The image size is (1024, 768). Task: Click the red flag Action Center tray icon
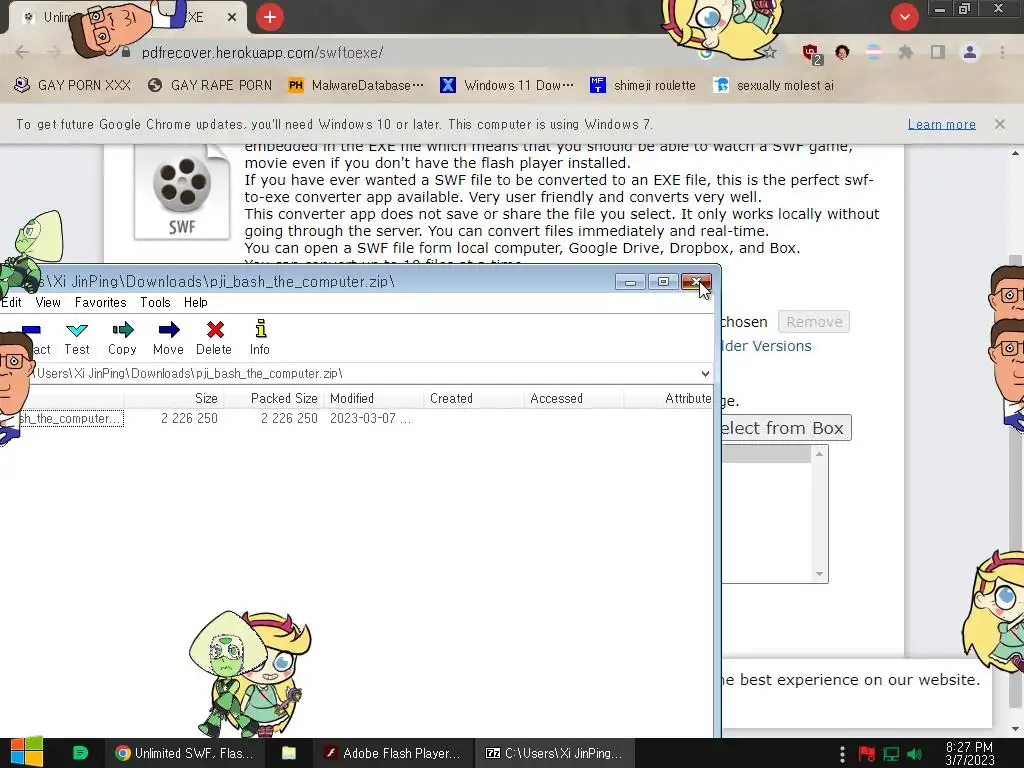pos(867,754)
